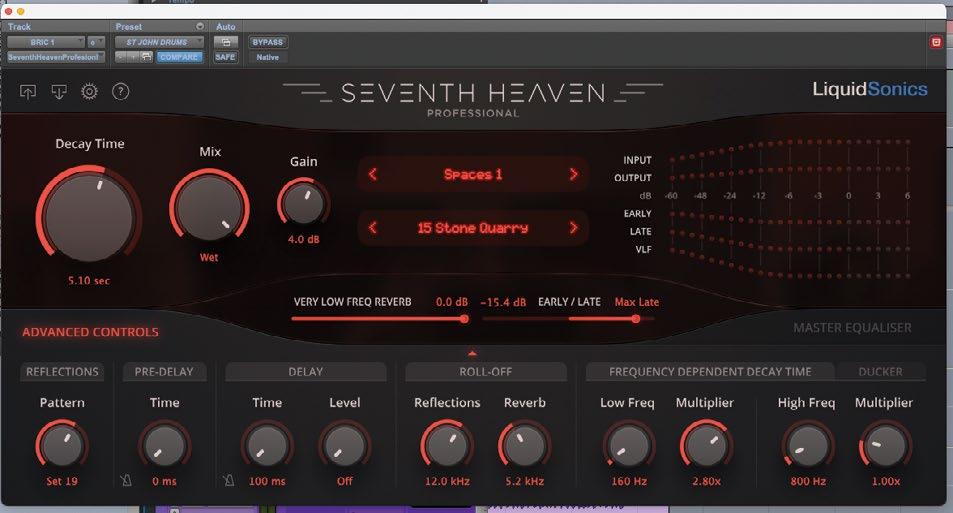Screen dimensions: 953x513
Task: Click the Set 19 pattern value
Action: pos(62,481)
